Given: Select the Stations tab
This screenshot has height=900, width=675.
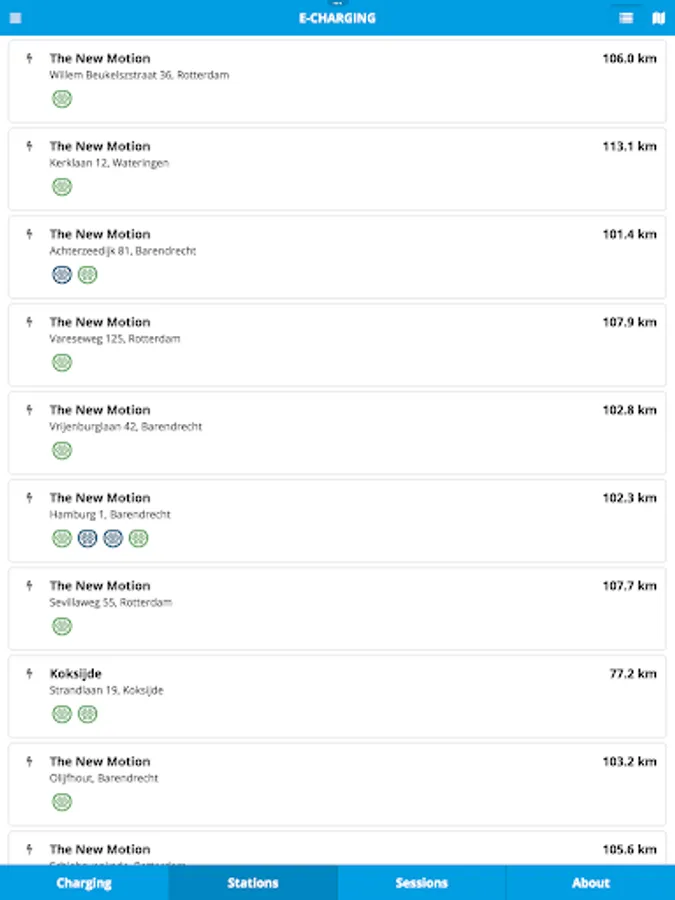Looking at the screenshot, I should tap(253, 883).
